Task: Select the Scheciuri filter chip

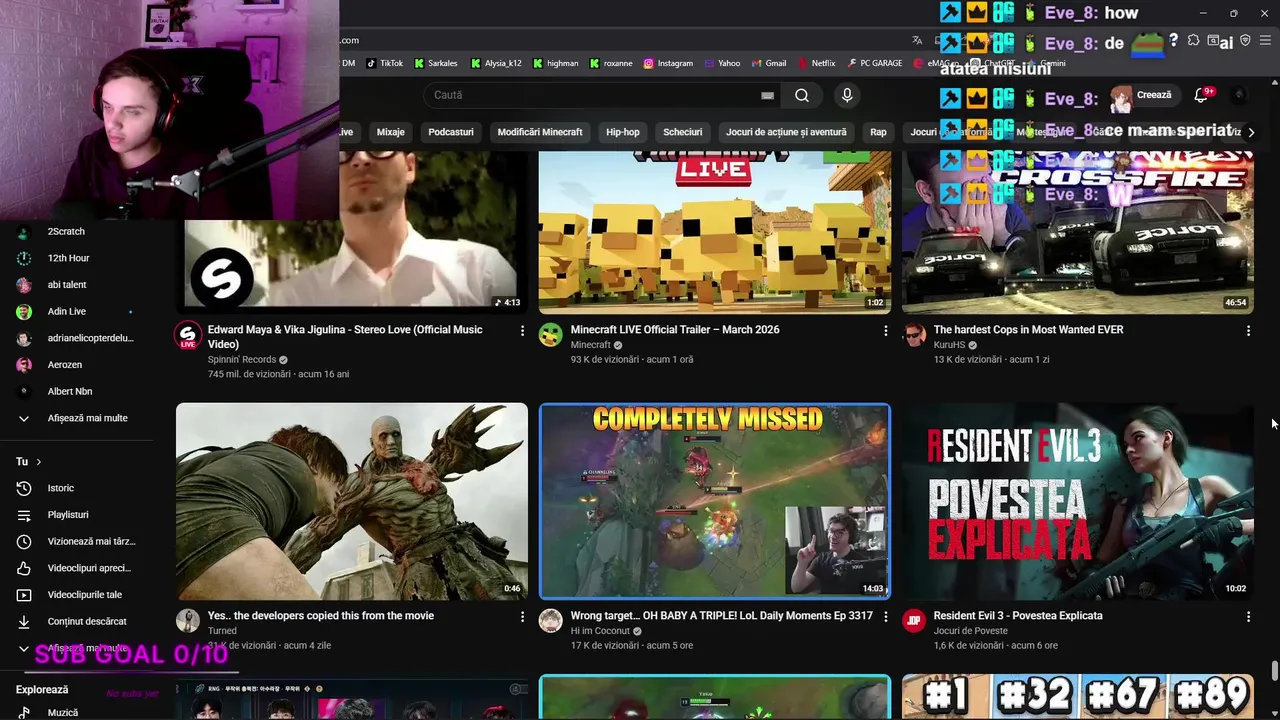Action: point(683,132)
